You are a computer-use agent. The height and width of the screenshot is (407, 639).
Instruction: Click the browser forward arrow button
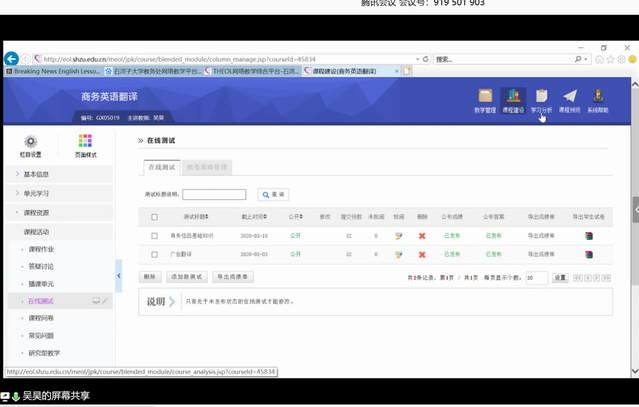tap(25, 59)
